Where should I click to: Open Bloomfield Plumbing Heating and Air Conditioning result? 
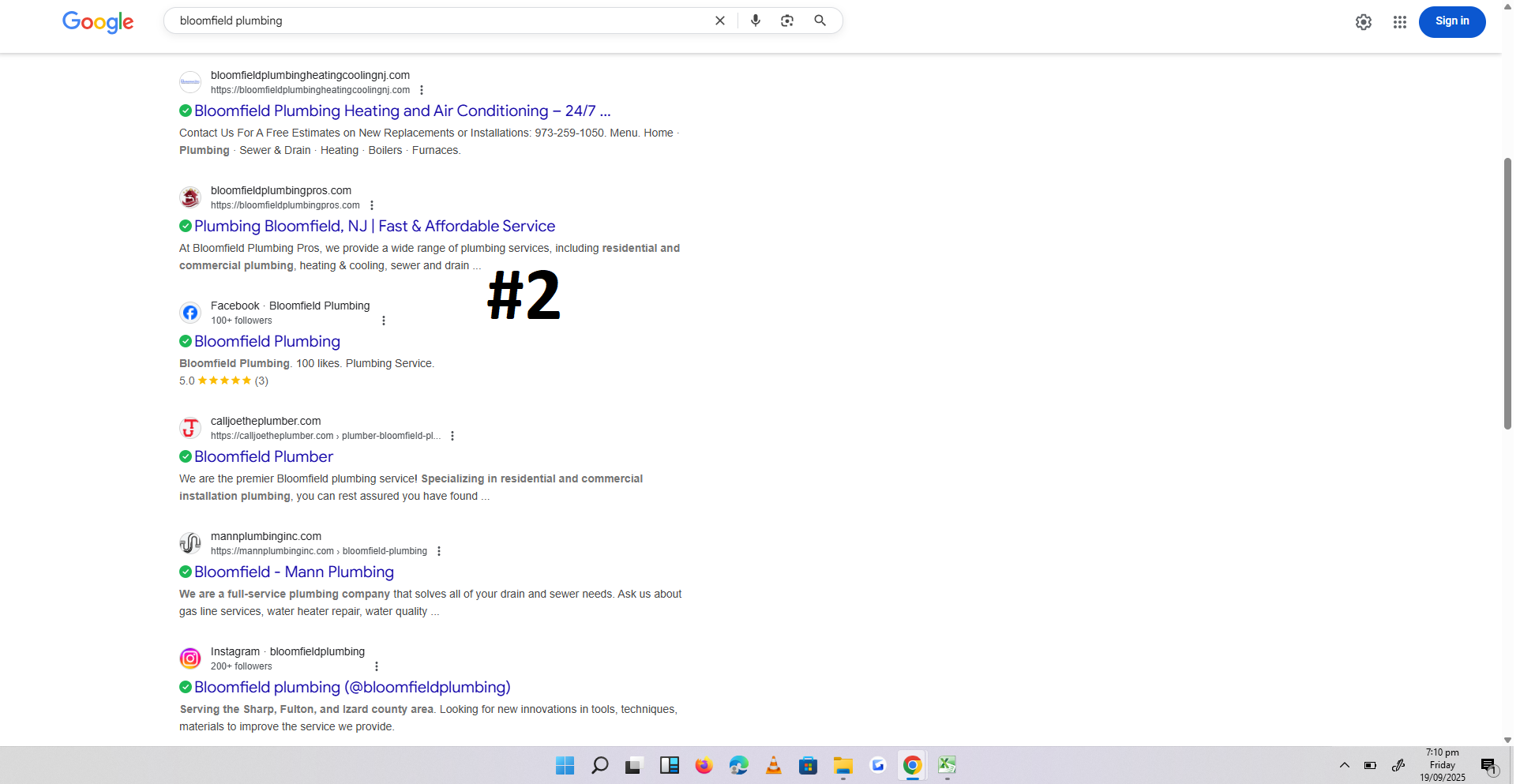[403, 111]
